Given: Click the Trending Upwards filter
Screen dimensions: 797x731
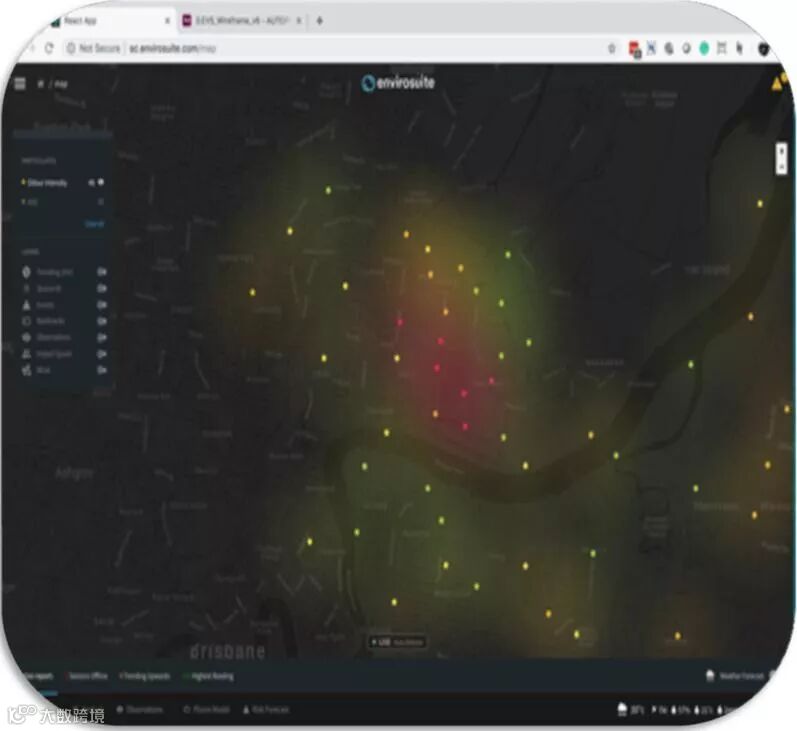Looking at the screenshot, I should coord(144,676).
